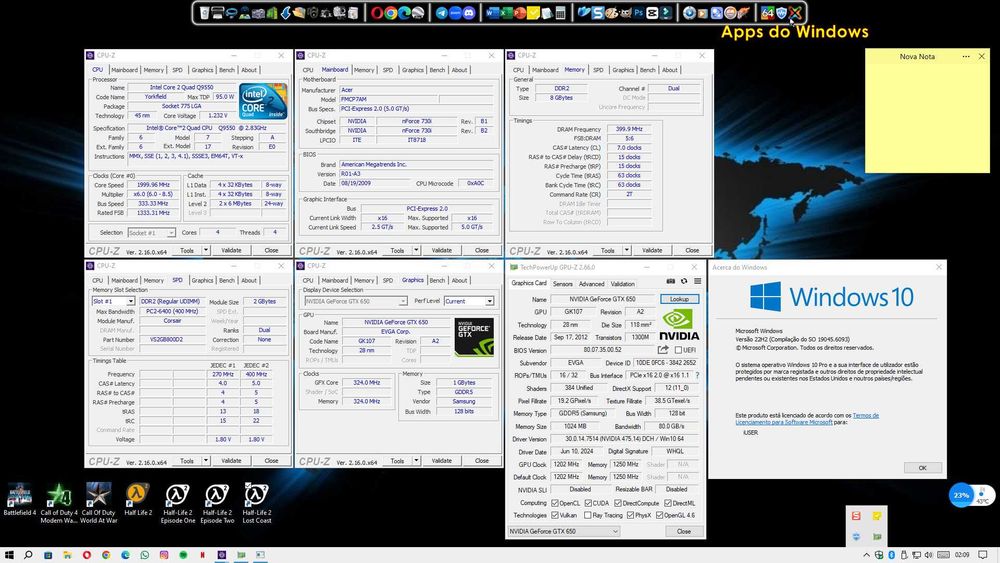1000x563 pixels.
Task: Open the Calculator icon in the top dock
Action: (560, 13)
